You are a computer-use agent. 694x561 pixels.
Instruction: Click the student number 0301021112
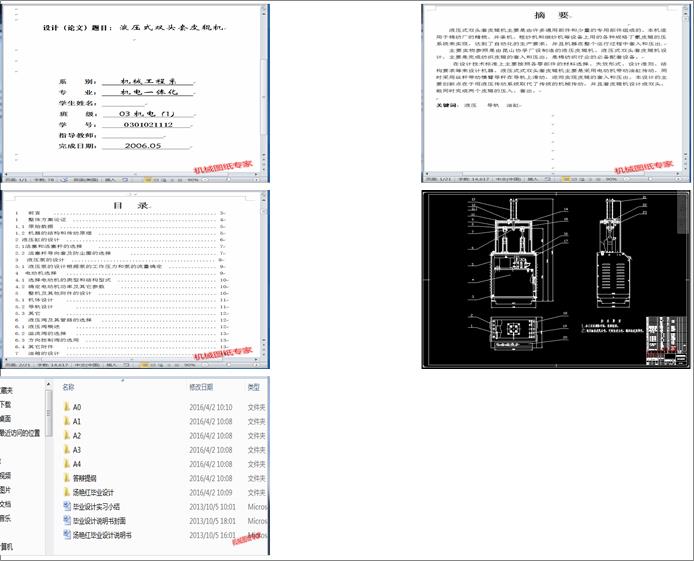[x=148, y=125]
